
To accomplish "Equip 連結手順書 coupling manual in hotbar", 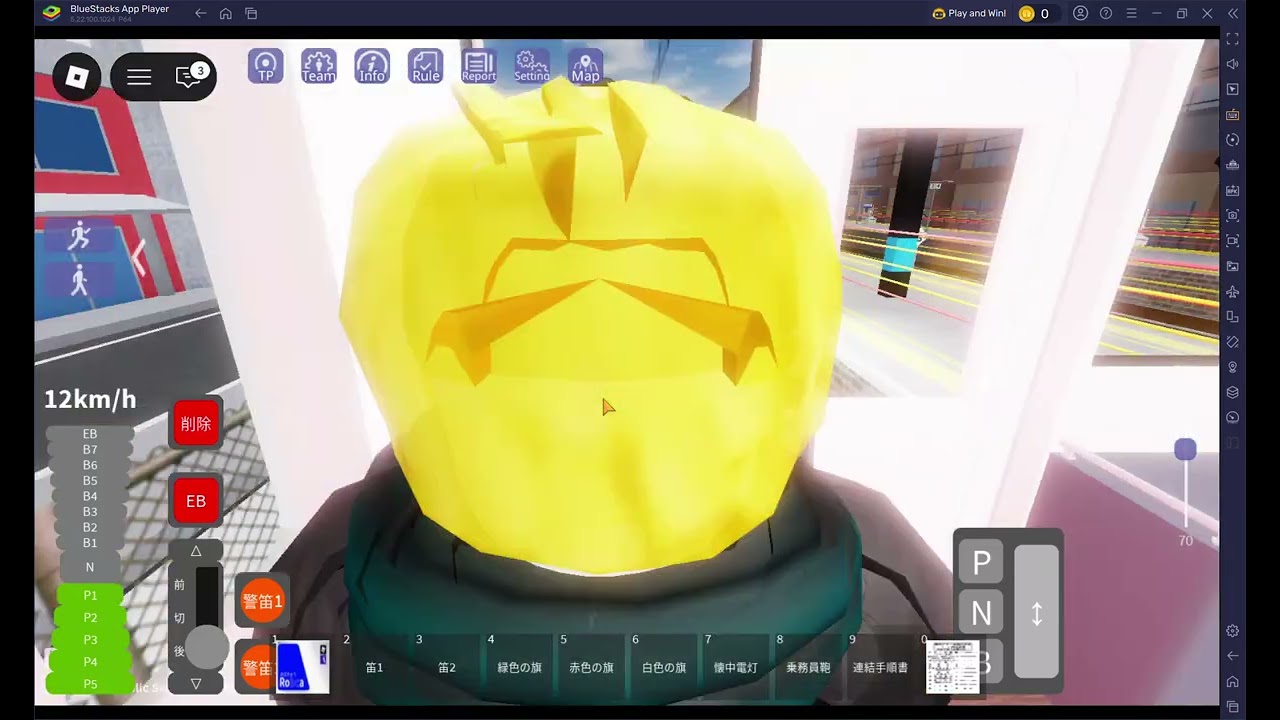I will pos(880,667).
